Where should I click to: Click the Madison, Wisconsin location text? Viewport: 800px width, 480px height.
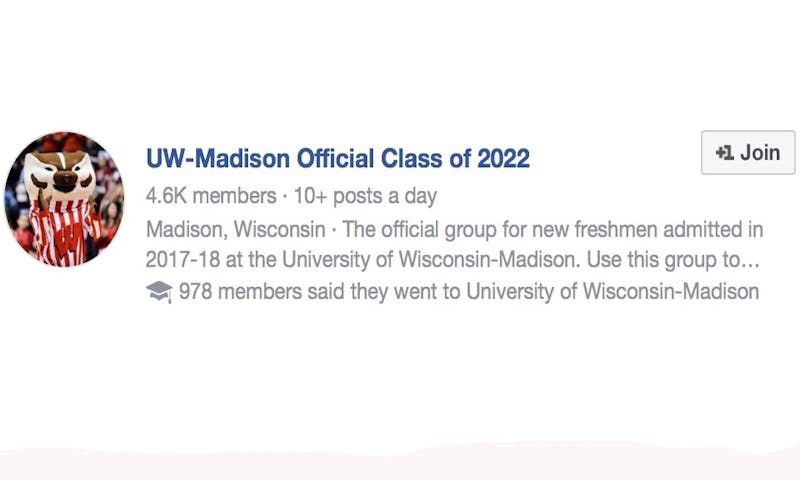(x=236, y=230)
